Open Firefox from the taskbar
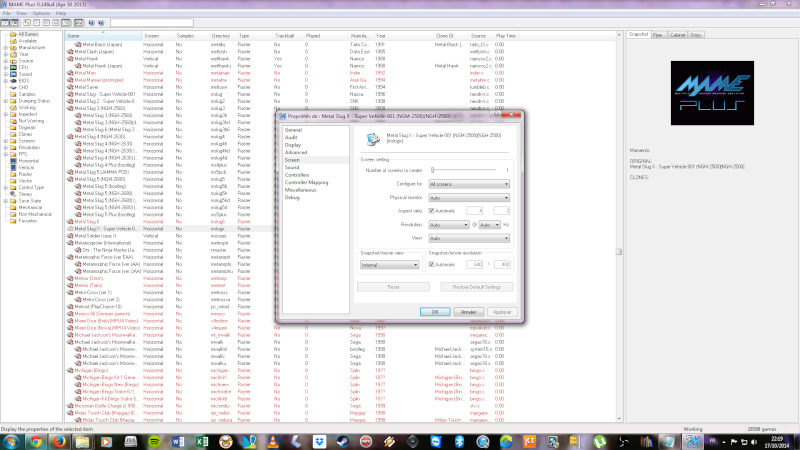 (x=59, y=442)
